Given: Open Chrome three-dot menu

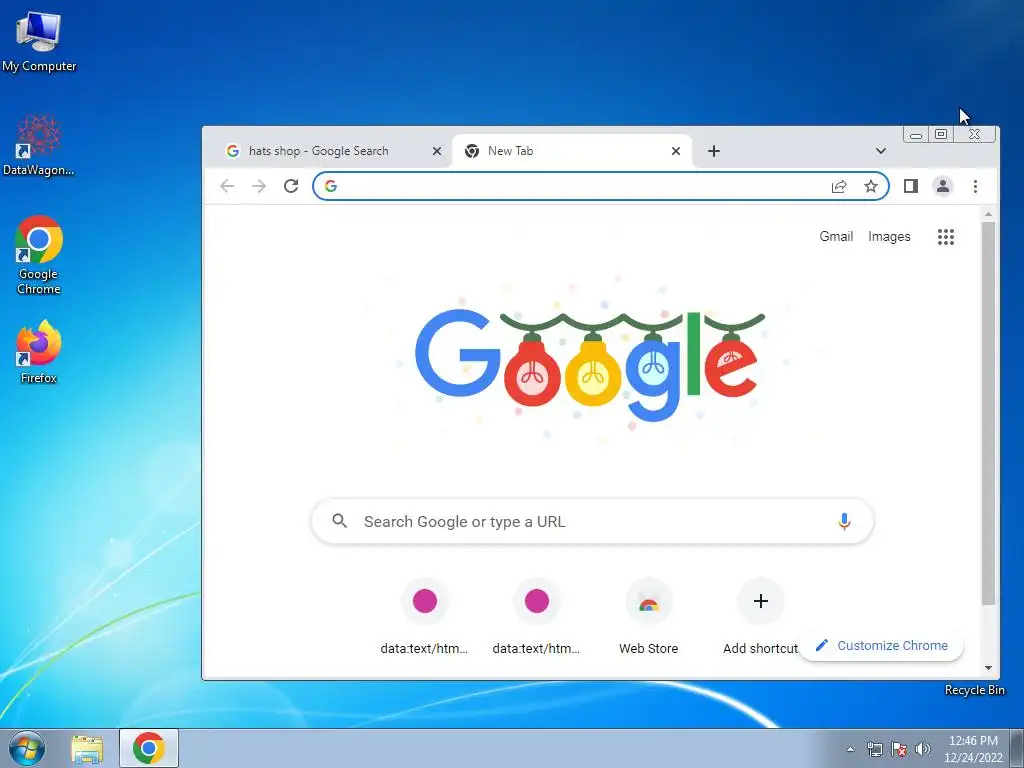Looking at the screenshot, I should point(975,186).
